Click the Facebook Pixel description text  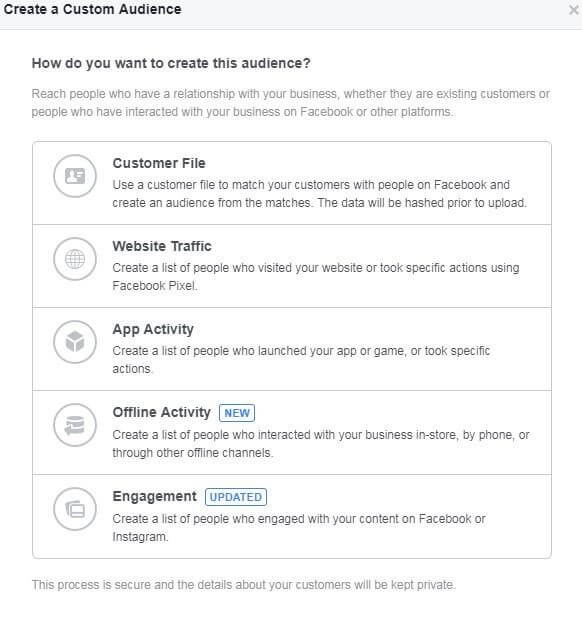316,277
